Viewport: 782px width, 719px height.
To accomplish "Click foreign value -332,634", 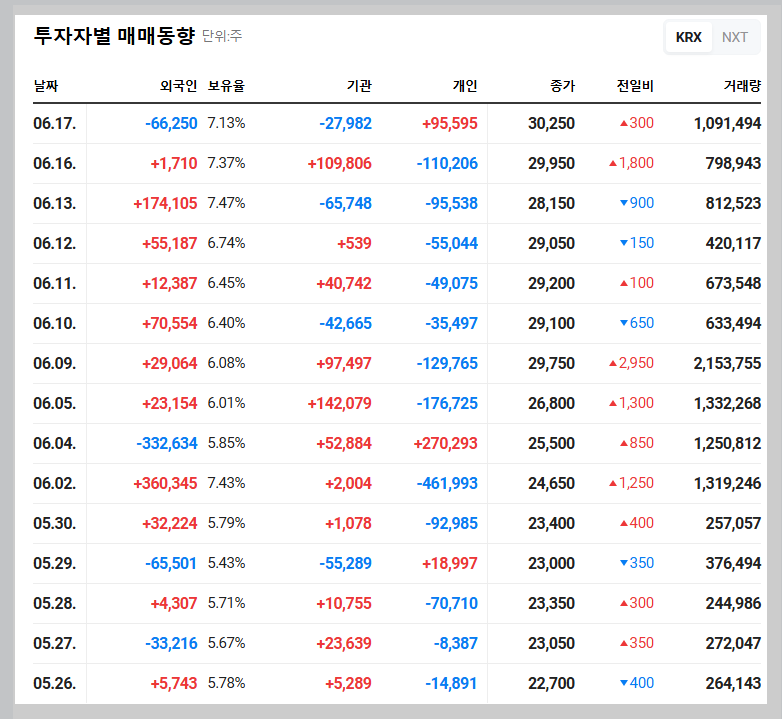I will point(167,443).
